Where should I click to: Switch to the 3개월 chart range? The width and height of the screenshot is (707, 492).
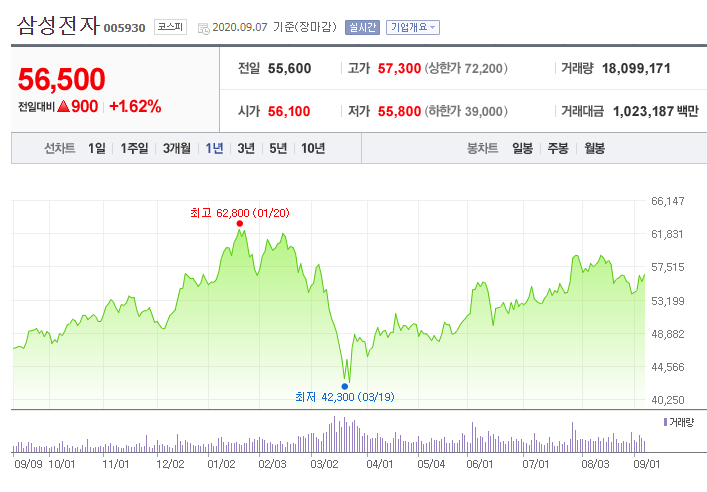[177, 148]
